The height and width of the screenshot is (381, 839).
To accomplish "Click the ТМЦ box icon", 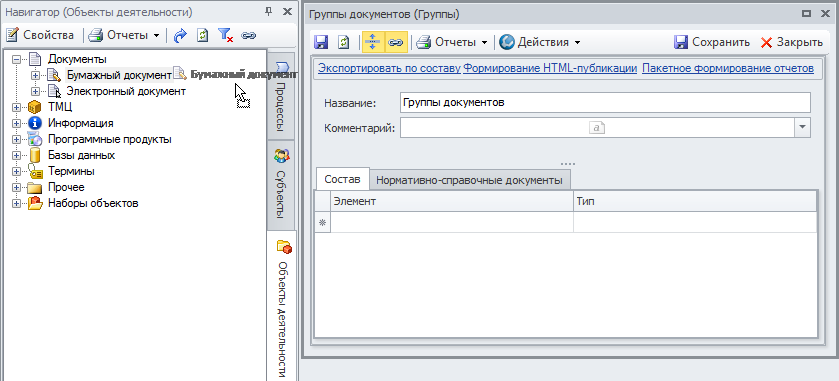I will [x=35, y=107].
